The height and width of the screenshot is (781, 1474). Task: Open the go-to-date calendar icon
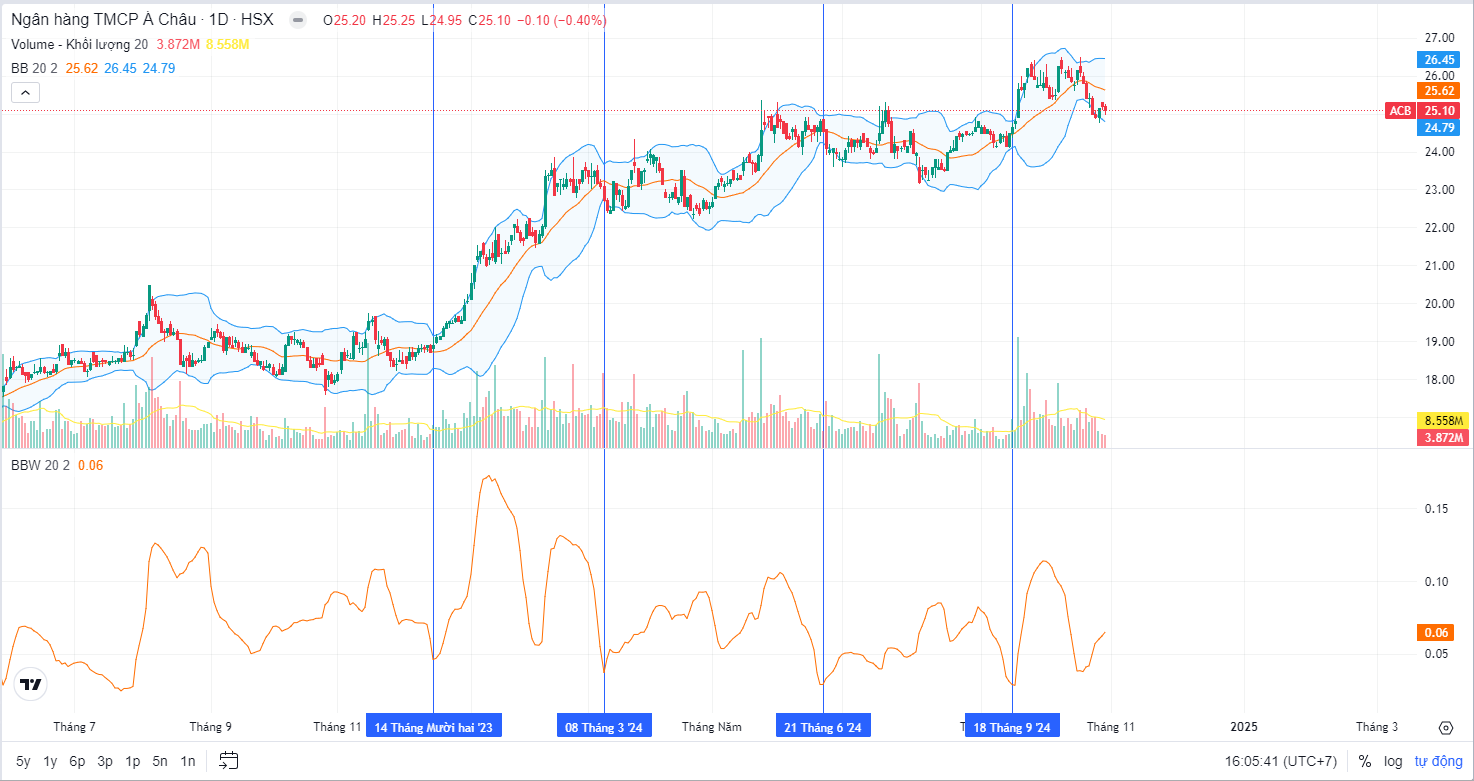(228, 761)
